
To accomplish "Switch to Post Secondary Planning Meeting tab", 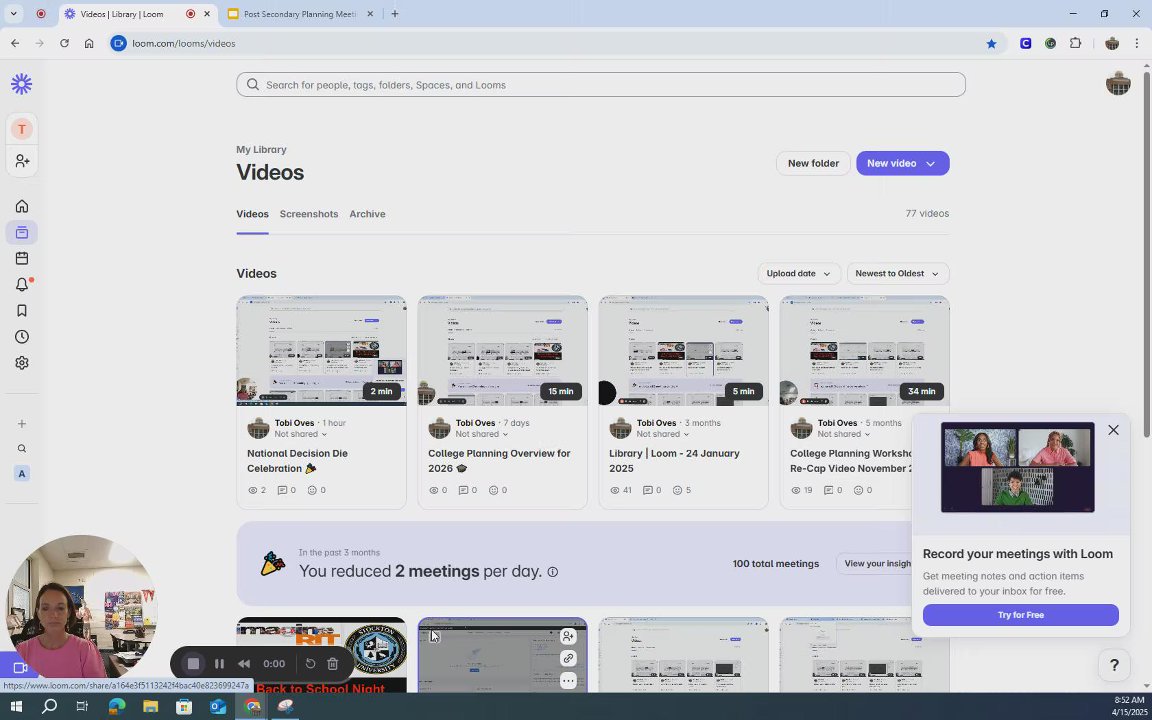I will (x=300, y=14).
